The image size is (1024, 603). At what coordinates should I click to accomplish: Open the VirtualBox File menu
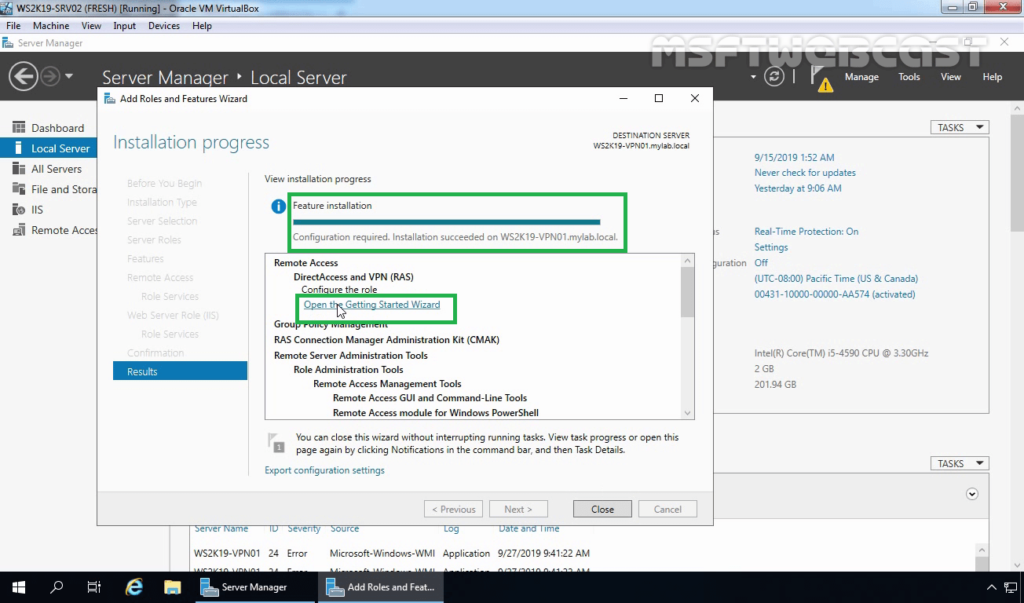click(13, 25)
